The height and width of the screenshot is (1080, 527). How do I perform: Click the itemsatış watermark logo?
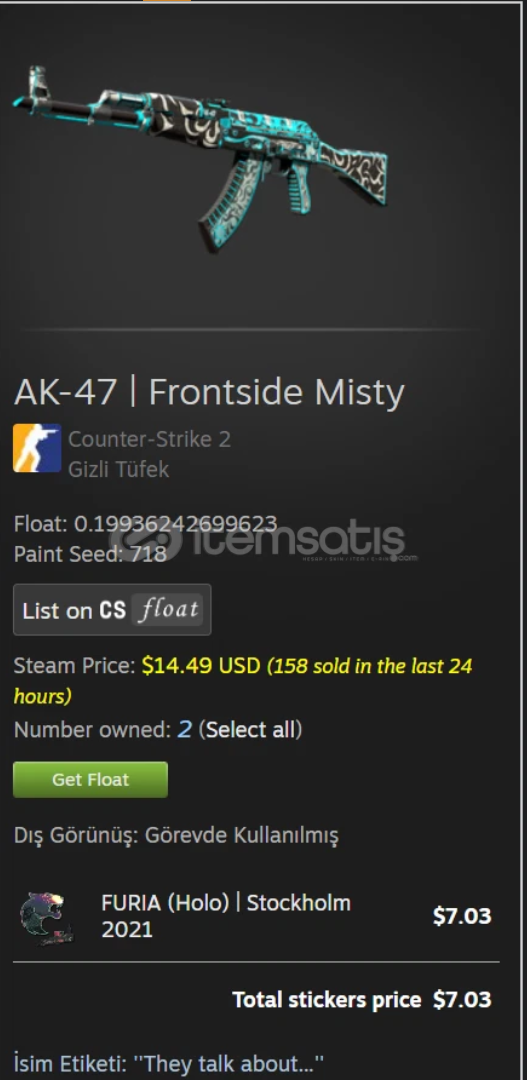(262, 541)
